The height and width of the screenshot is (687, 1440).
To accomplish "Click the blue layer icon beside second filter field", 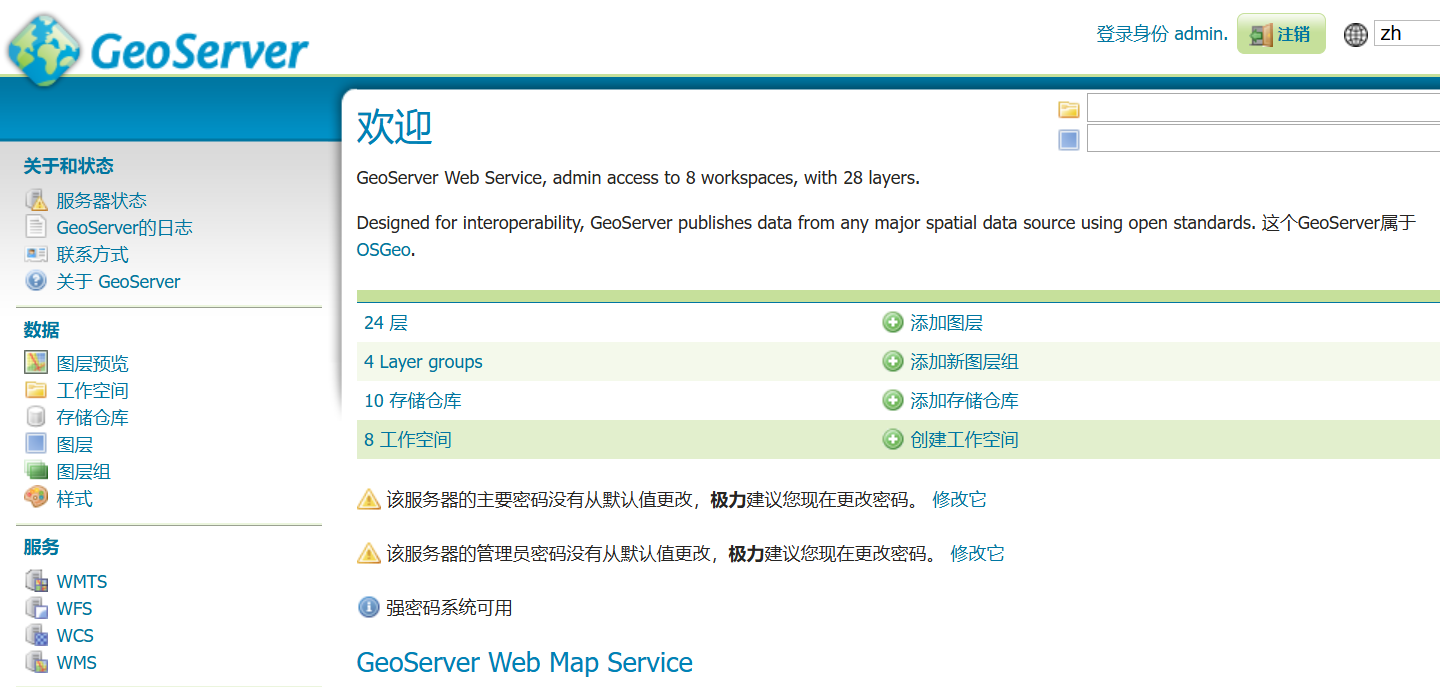I will coord(1069,140).
